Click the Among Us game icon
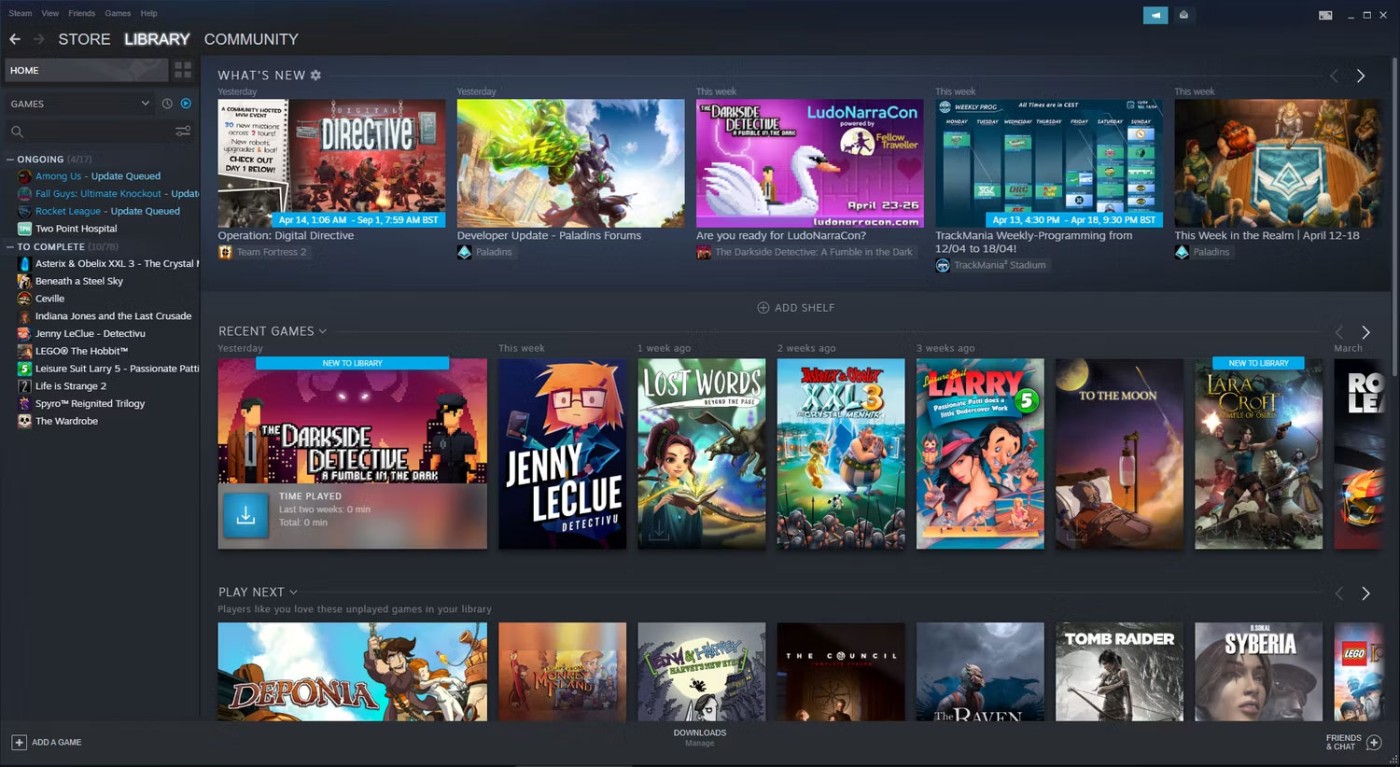Viewport: 1400px width, 767px height. pos(25,176)
